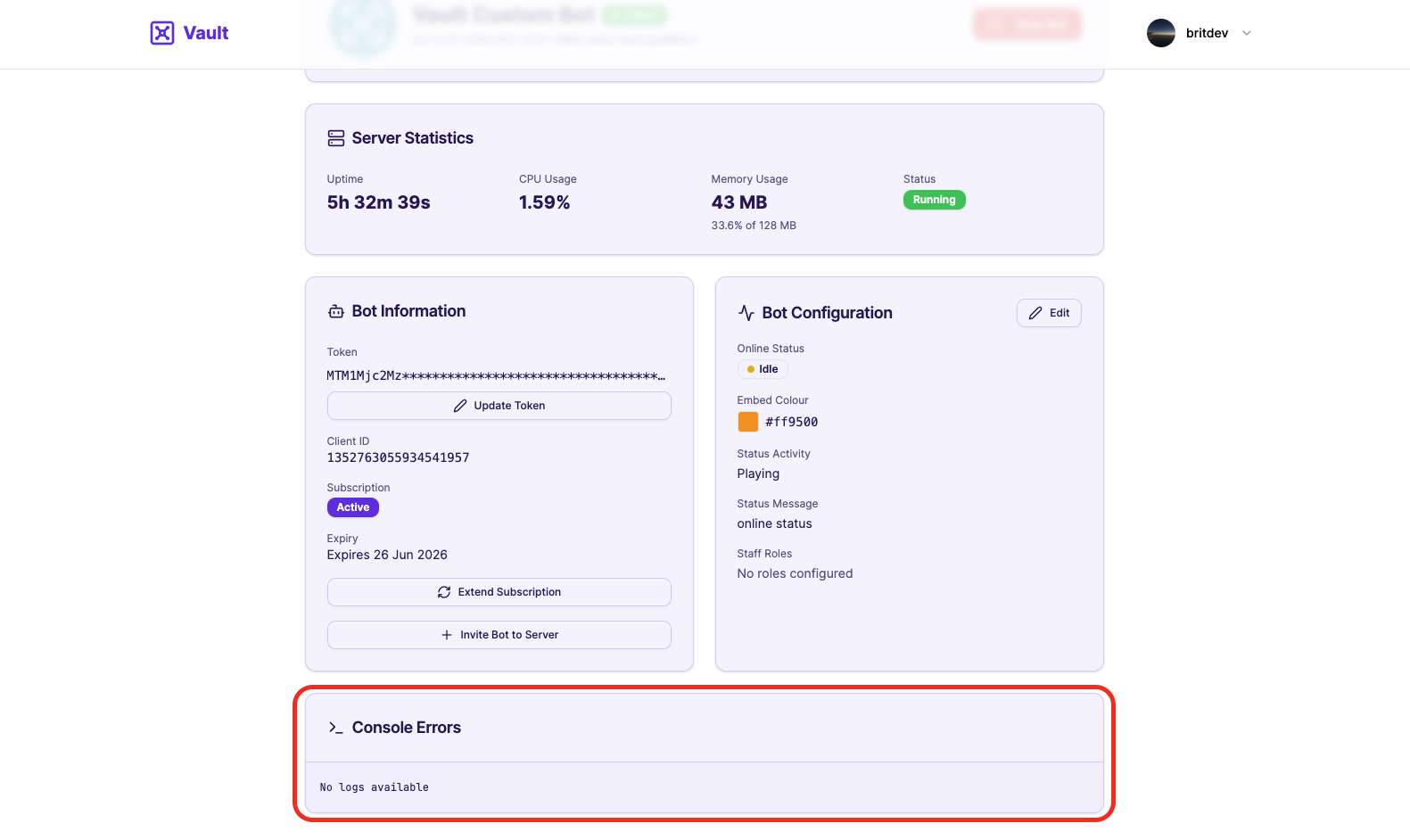Click the Vault brand name link
Screen dimensions: 1410x840
point(206,33)
